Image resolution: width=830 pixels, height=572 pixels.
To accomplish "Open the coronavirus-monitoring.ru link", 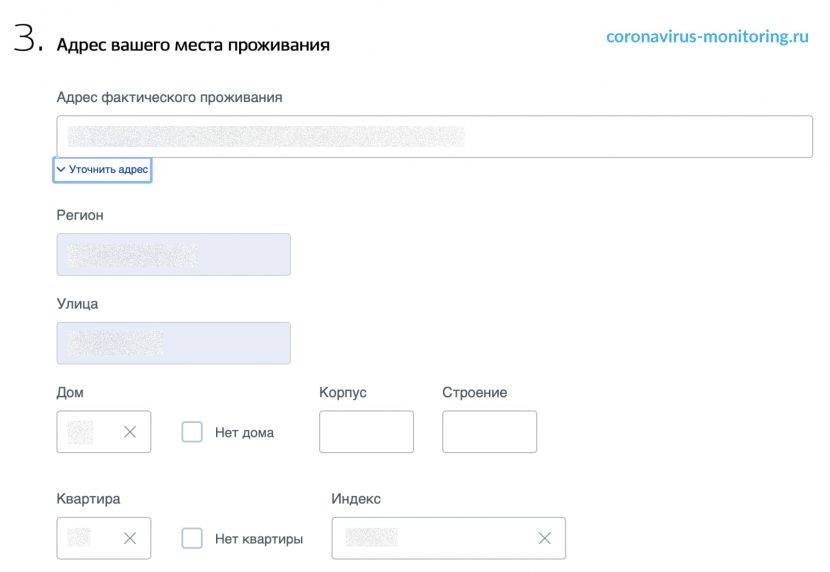I will (x=707, y=37).
